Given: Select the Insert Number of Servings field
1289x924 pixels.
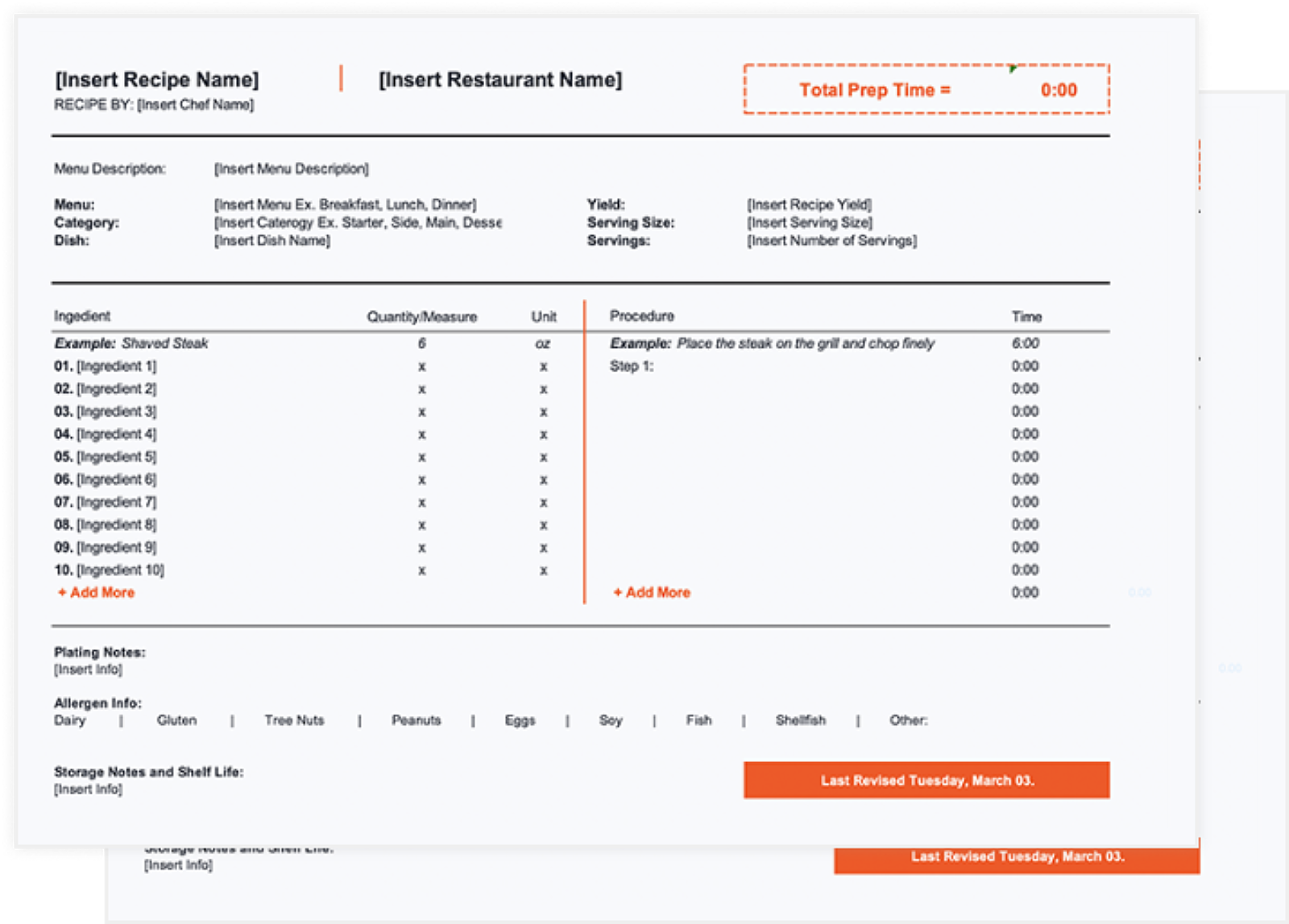Looking at the screenshot, I should point(831,240).
